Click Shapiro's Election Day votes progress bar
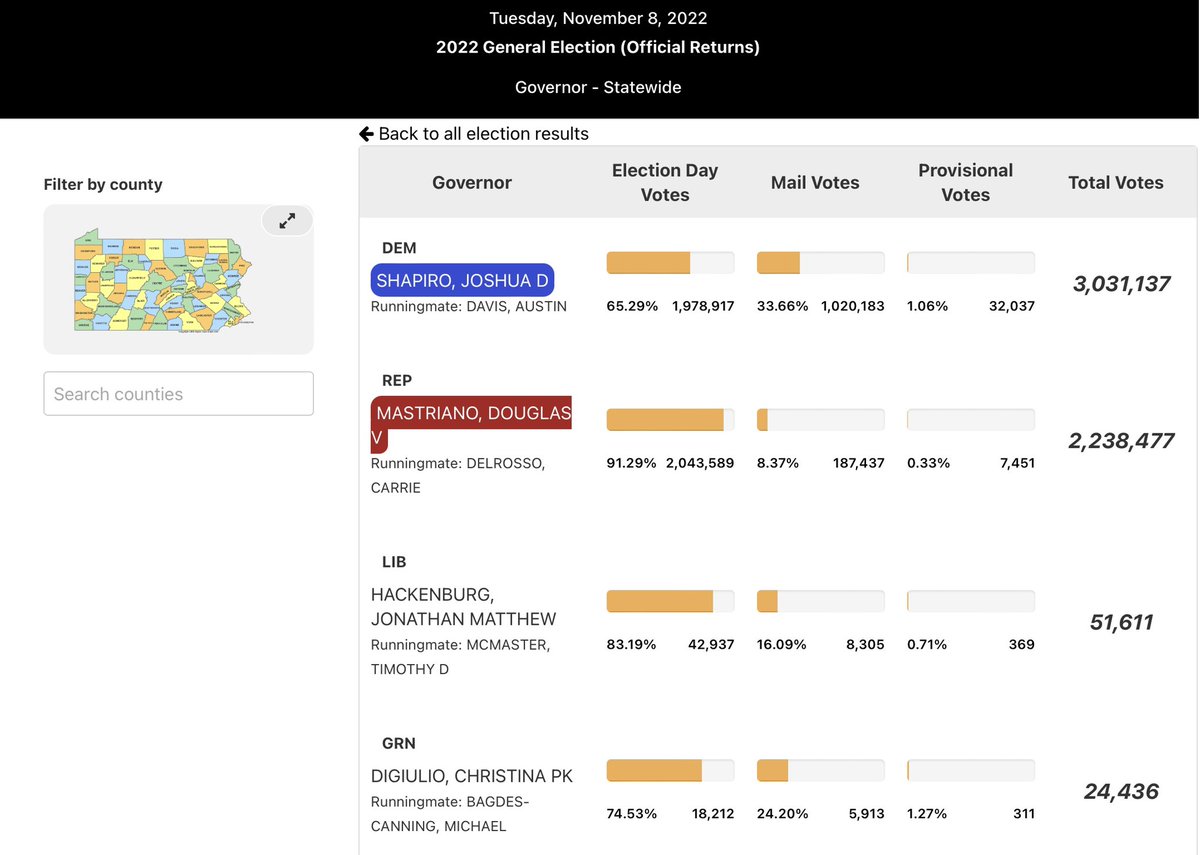1200x855 pixels. [x=670, y=263]
